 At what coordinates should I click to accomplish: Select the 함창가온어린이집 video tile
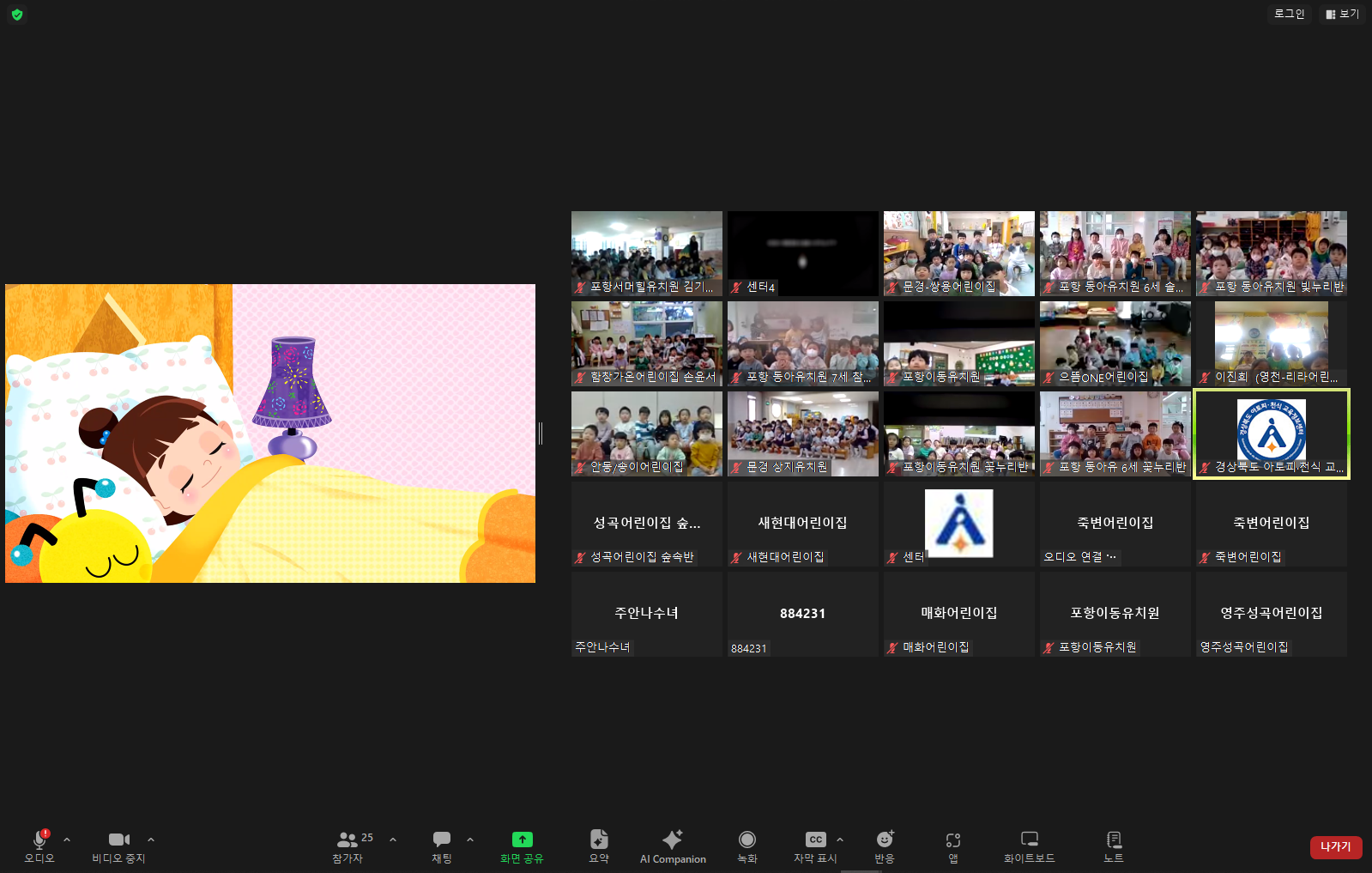click(x=647, y=343)
